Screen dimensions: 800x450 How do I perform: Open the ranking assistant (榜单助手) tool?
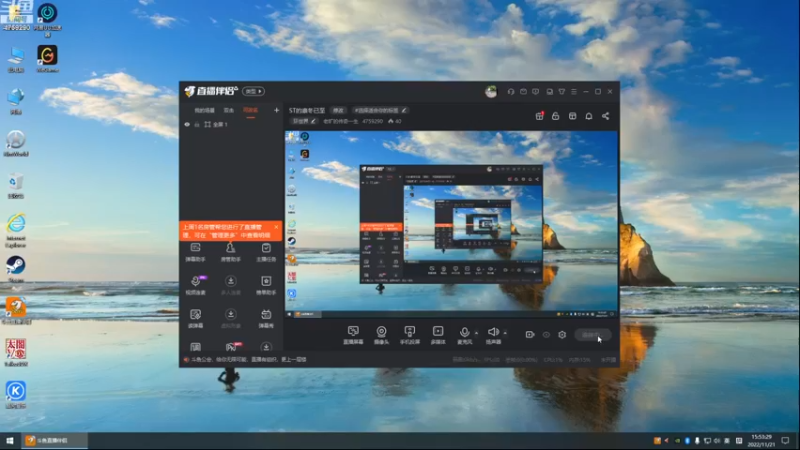pyautogui.click(x=266, y=285)
